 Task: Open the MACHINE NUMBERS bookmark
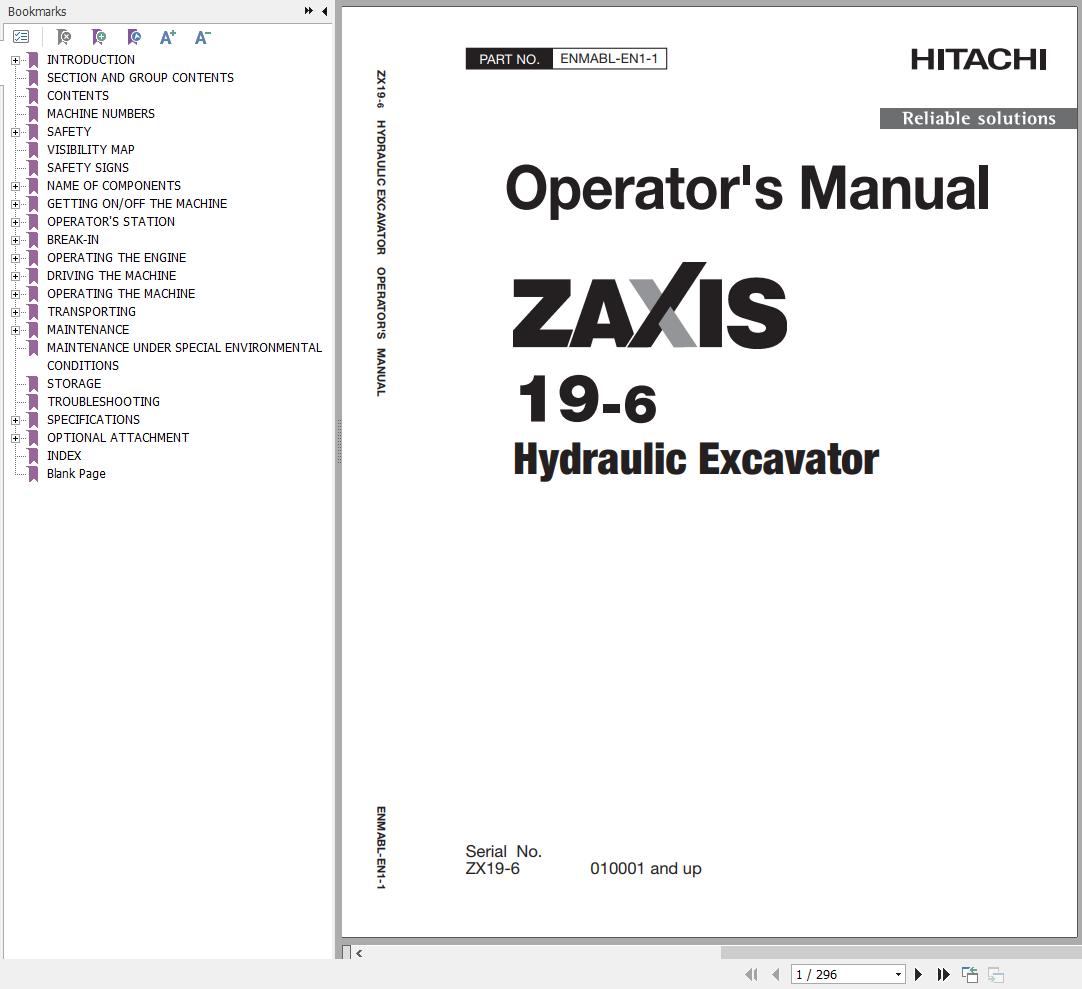click(x=101, y=114)
